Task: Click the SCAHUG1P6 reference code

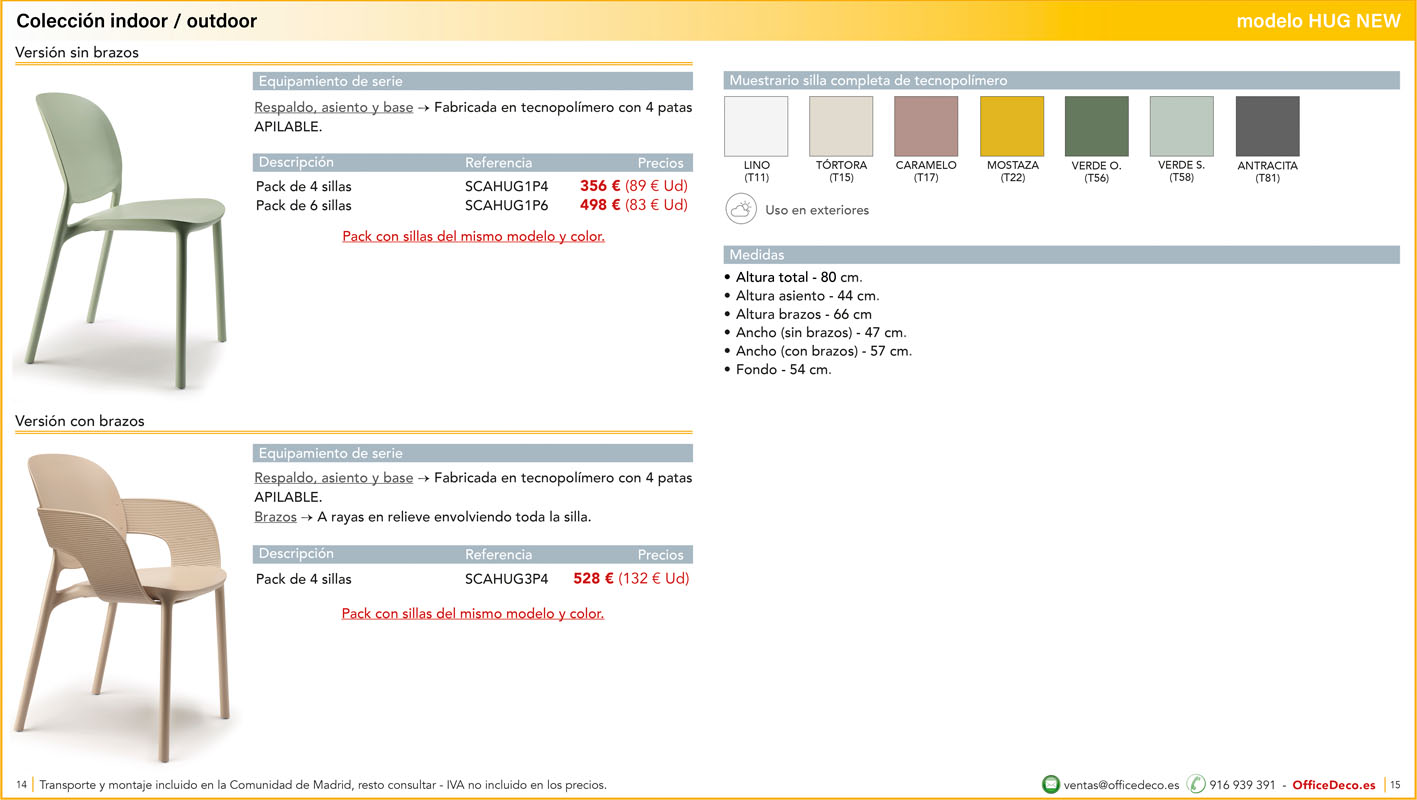Action: tap(506, 205)
